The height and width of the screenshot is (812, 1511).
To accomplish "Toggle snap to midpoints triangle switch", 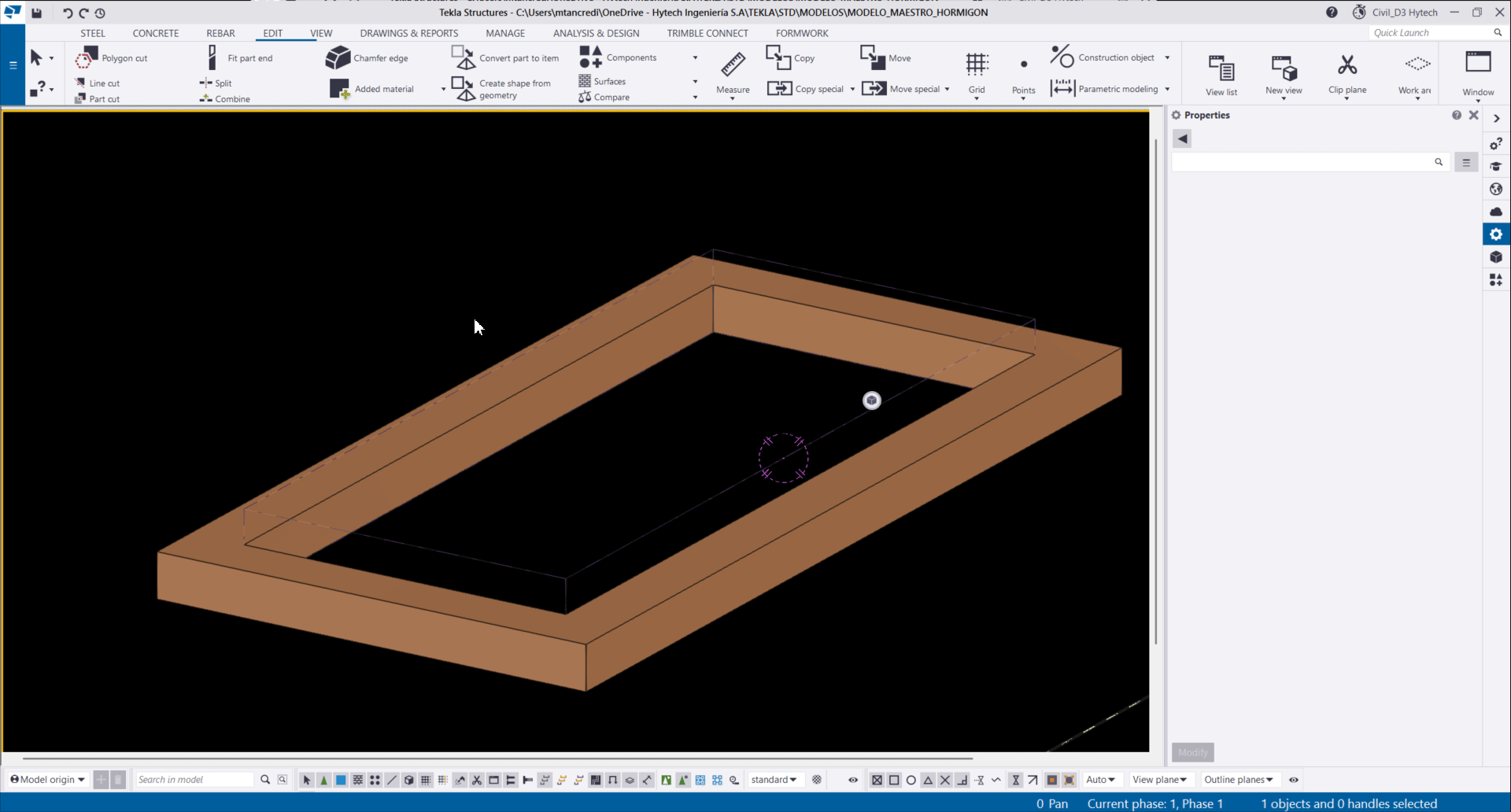I will point(928,780).
